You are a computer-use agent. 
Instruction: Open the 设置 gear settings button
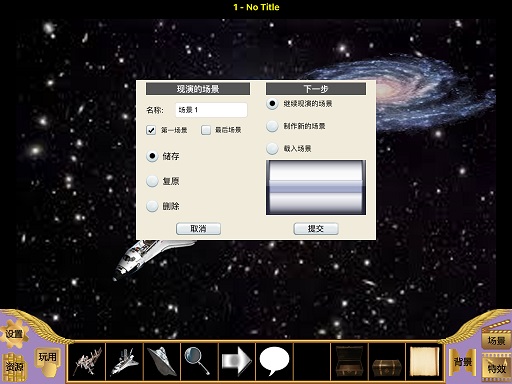pyautogui.click(x=14, y=334)
